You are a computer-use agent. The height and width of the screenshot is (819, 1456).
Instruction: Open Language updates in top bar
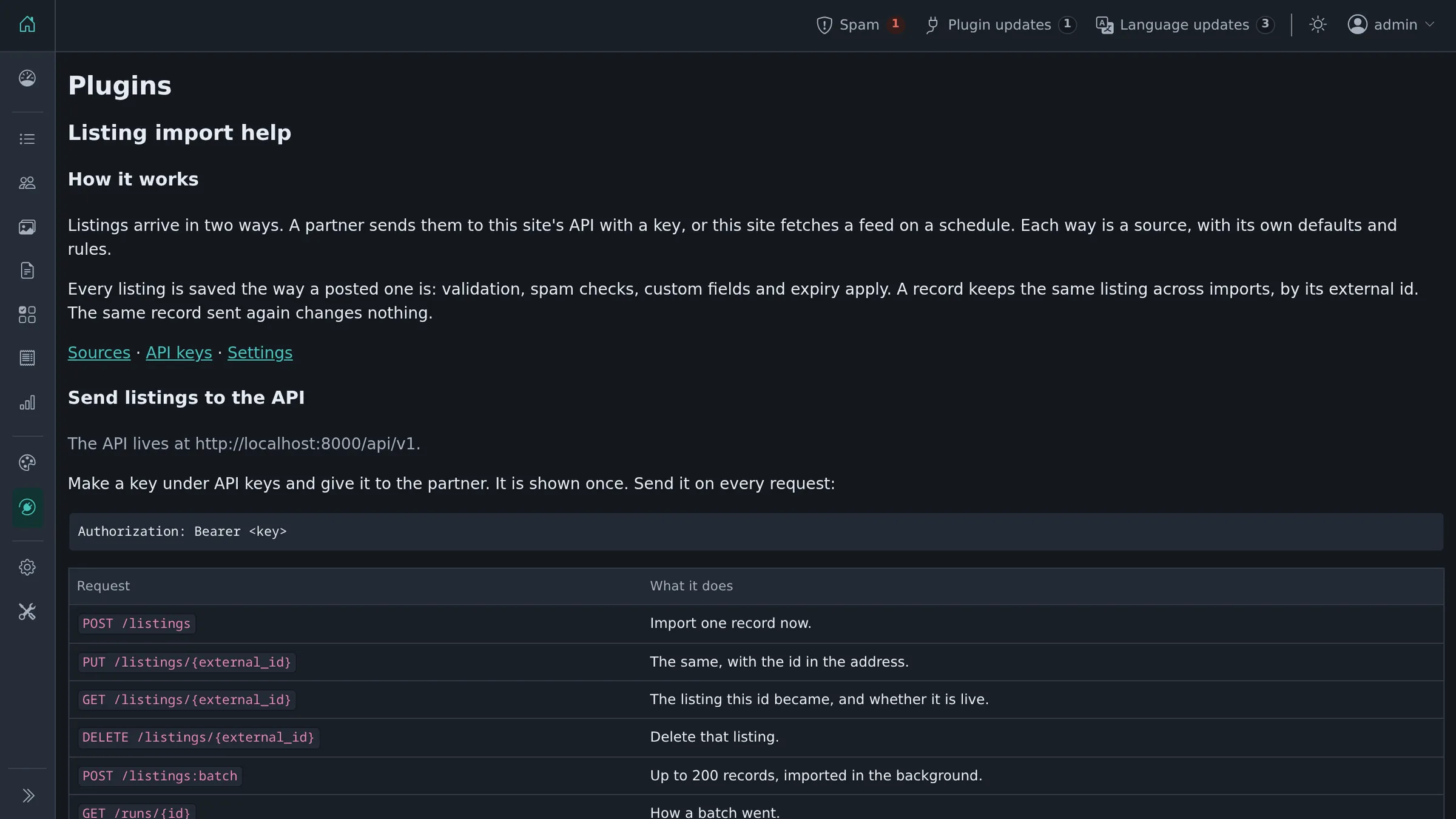(x=1185, y=25)
